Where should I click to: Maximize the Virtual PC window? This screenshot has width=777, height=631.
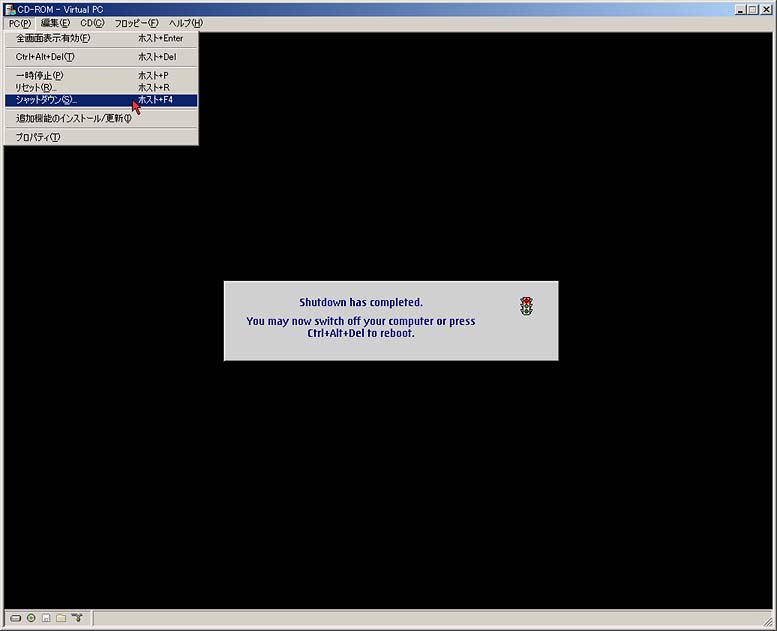(752, 9)
